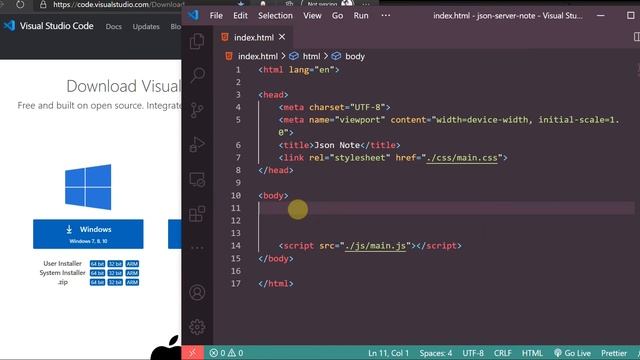This screenshot has width=640, height=360.
Task: Click the Windows logo on download page
Action: 88,187
